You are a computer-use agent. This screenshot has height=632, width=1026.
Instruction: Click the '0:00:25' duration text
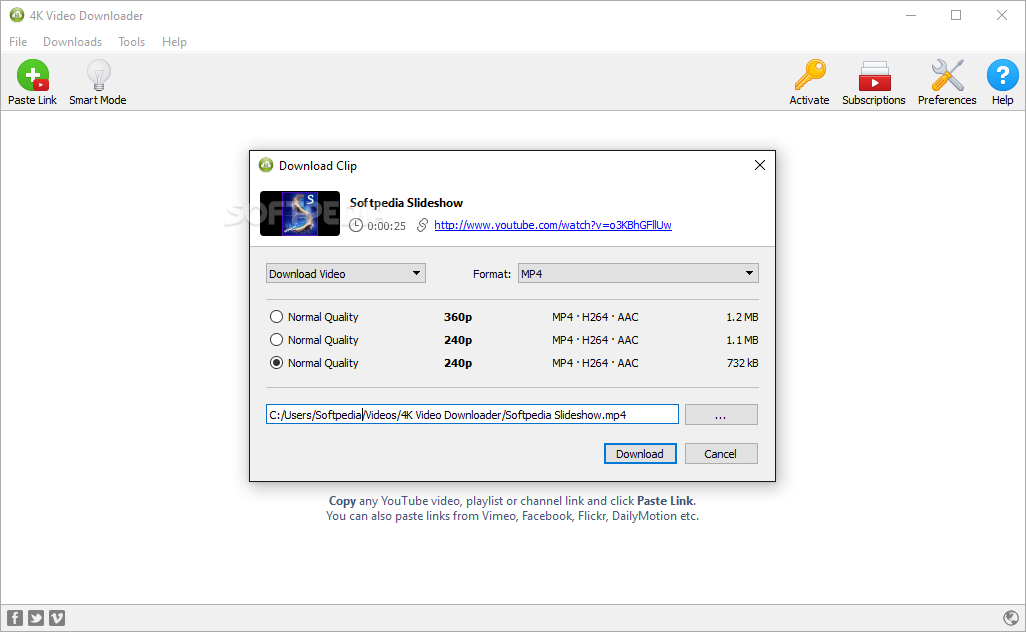(x=386, y=226)
